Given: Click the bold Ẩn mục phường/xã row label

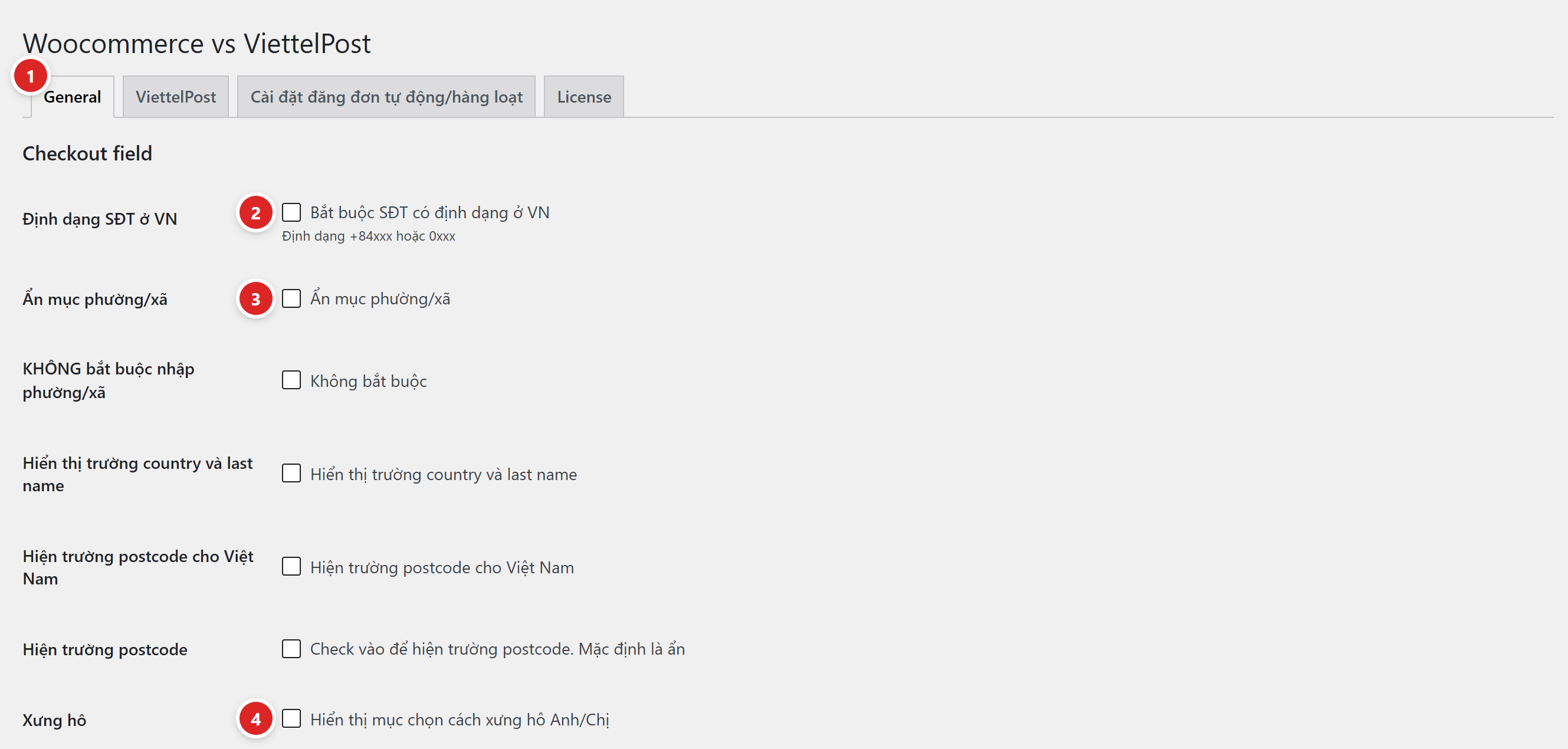Looking at the screenshot, I should tap(95, 299).
